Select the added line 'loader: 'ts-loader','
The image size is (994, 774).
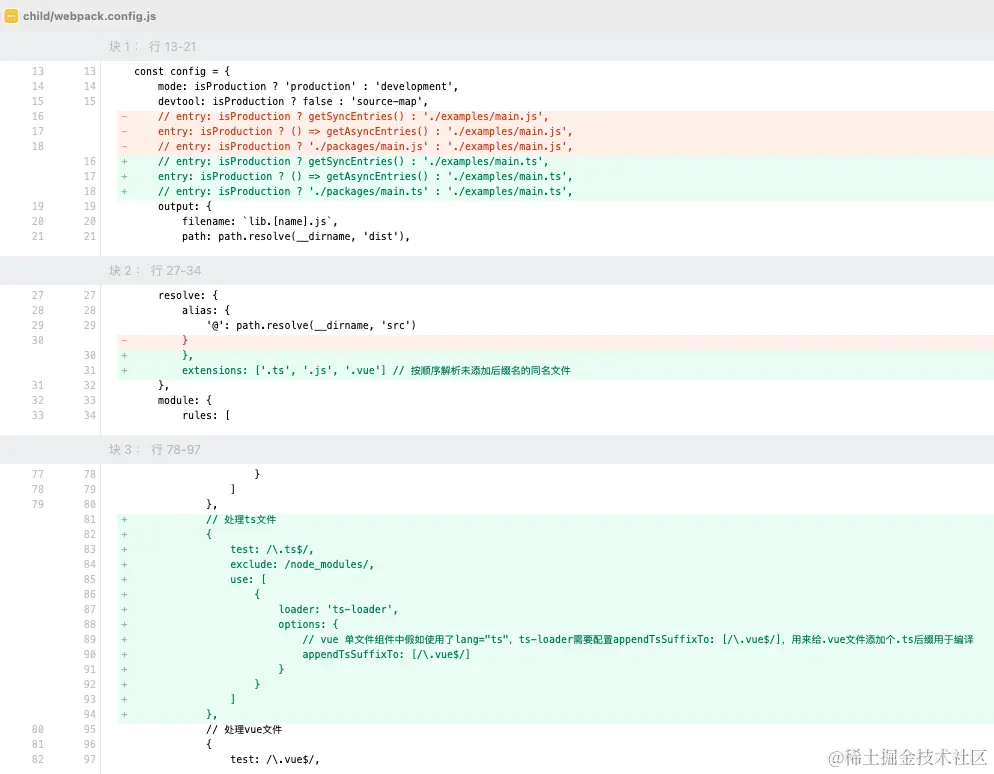pos(339,609)
